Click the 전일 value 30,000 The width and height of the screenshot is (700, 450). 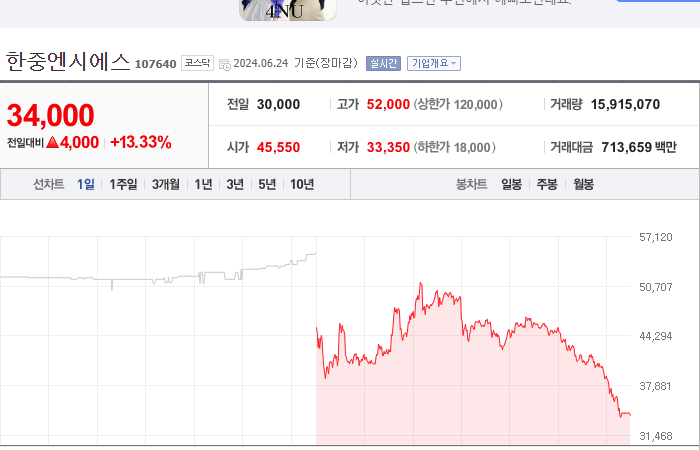[278, 104]
